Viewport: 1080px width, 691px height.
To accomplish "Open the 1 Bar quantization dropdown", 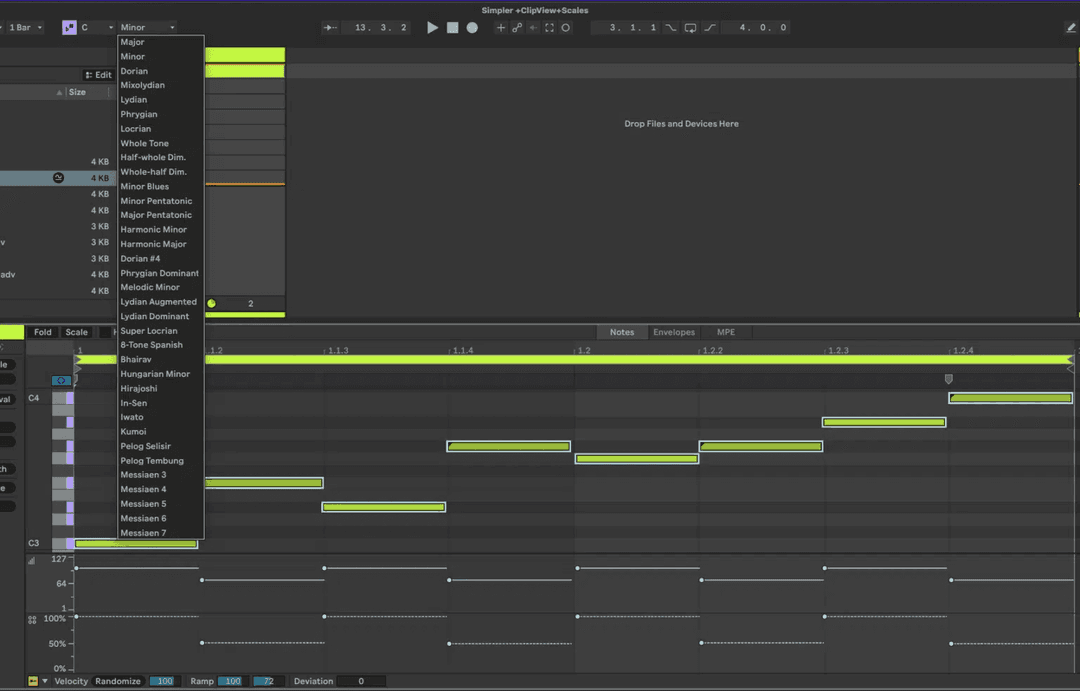I will click(x=25, y=28).
